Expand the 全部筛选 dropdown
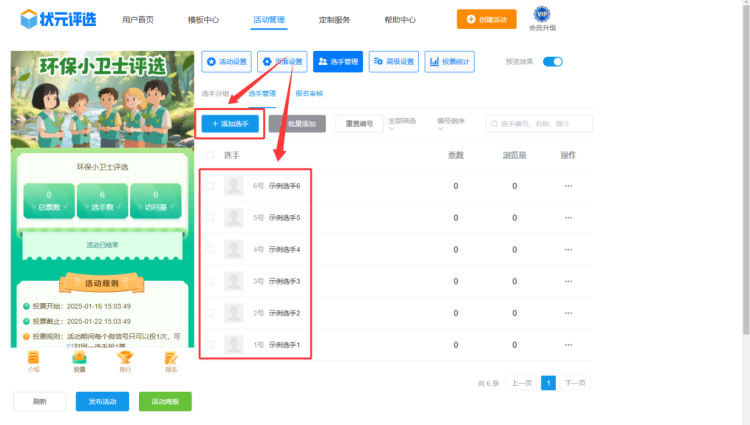Screen dimensions: 750x425 (x=405, y=123)
